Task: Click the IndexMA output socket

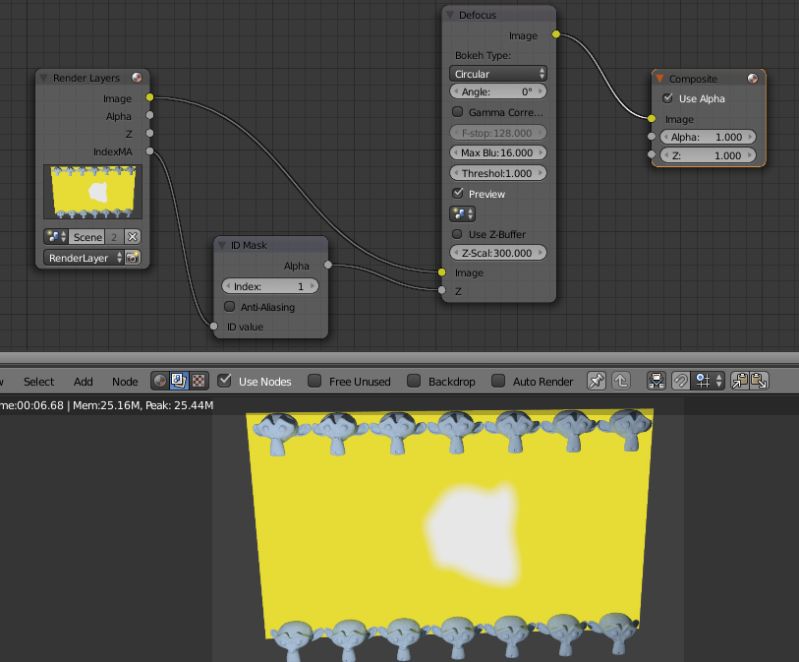Action: 149,151
